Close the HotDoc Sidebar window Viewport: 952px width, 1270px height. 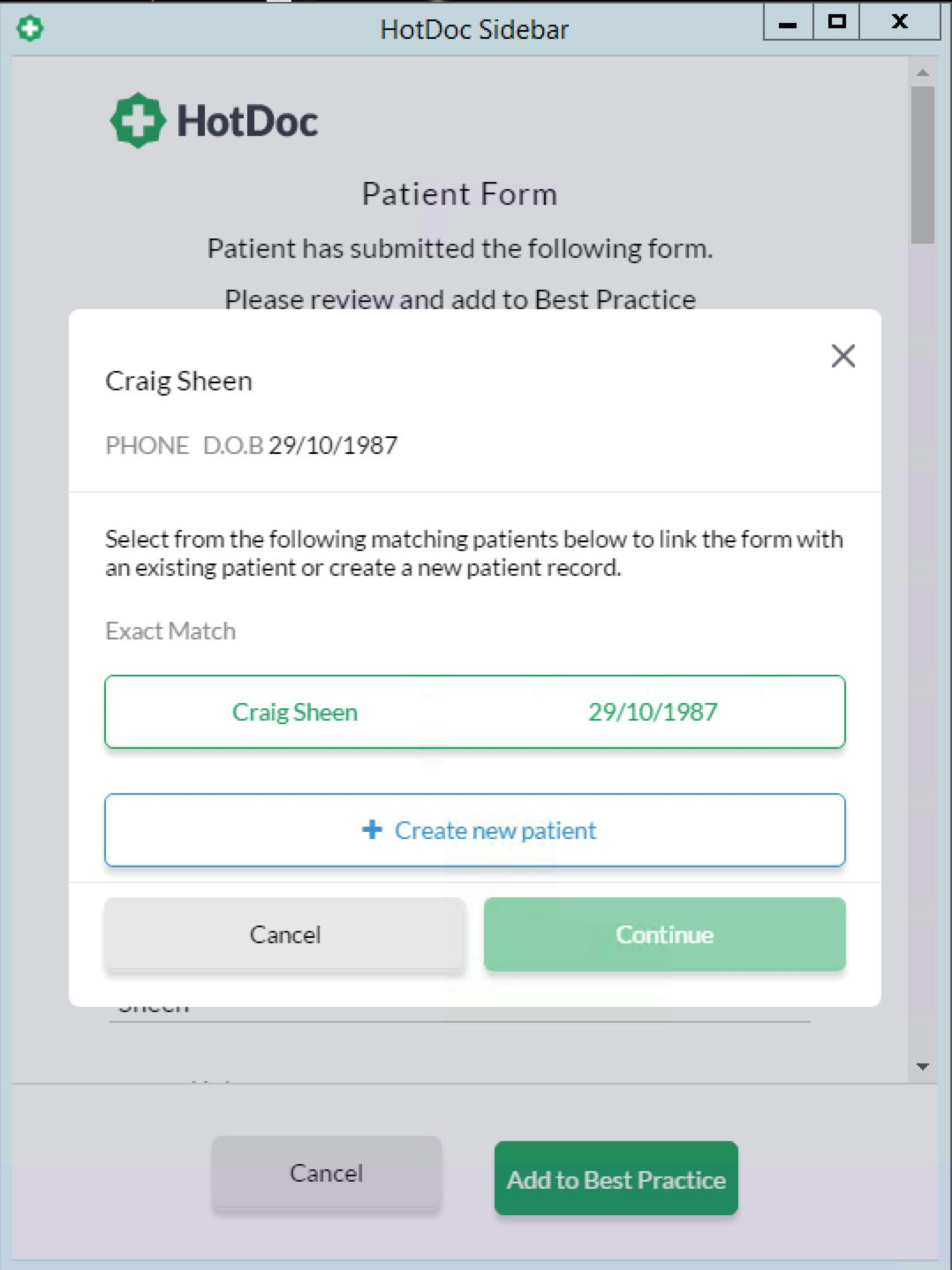(900, 22)
